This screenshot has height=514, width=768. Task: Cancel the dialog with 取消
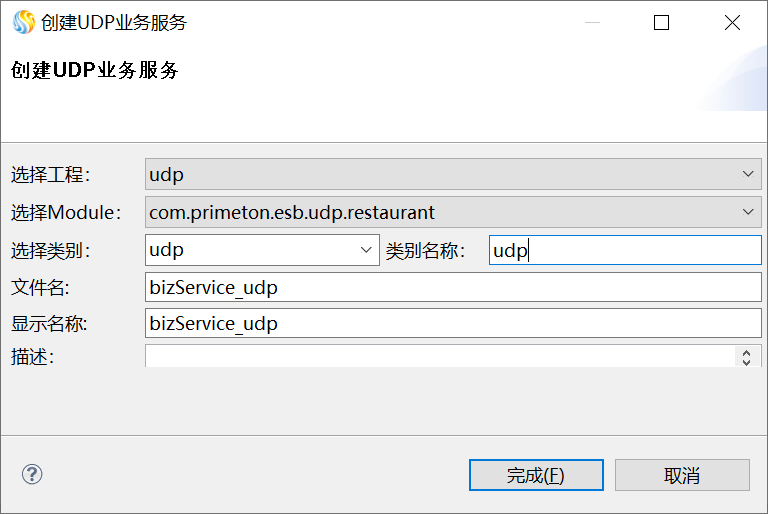[682, 475]
